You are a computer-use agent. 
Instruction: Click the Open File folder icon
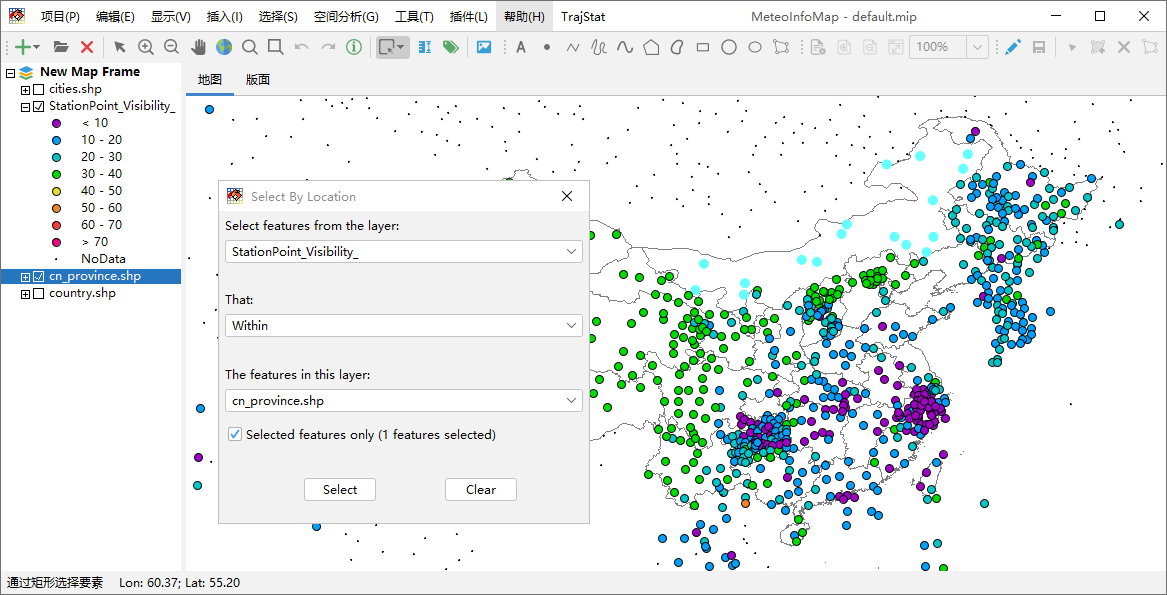coord(61,47)
